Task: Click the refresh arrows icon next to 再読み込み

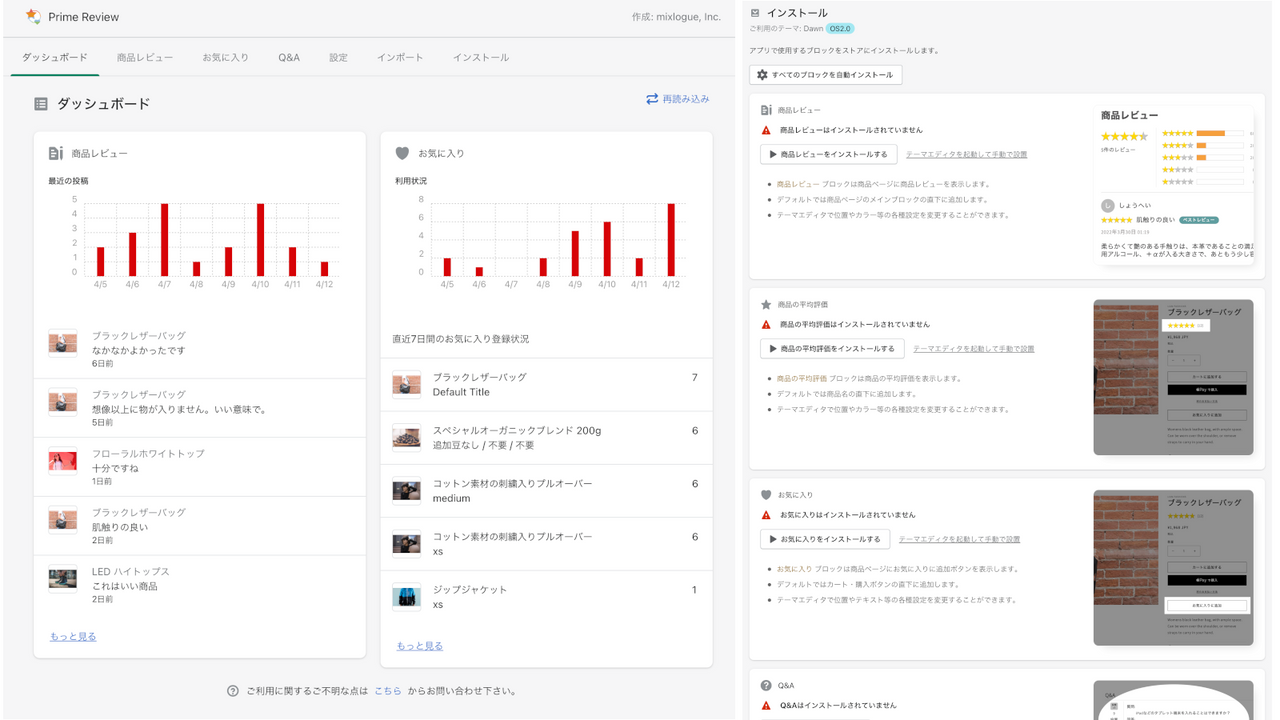Action: point(654,98)
